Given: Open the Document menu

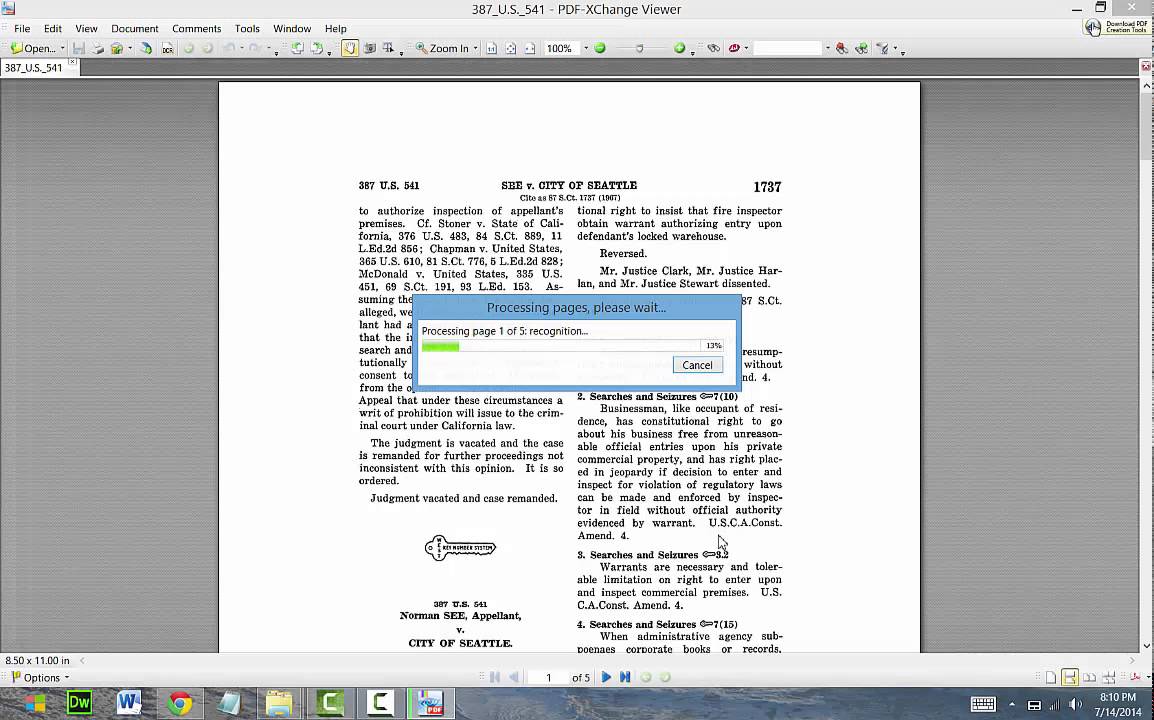Looking at the screenshot, I should click(x=135, y=28).
